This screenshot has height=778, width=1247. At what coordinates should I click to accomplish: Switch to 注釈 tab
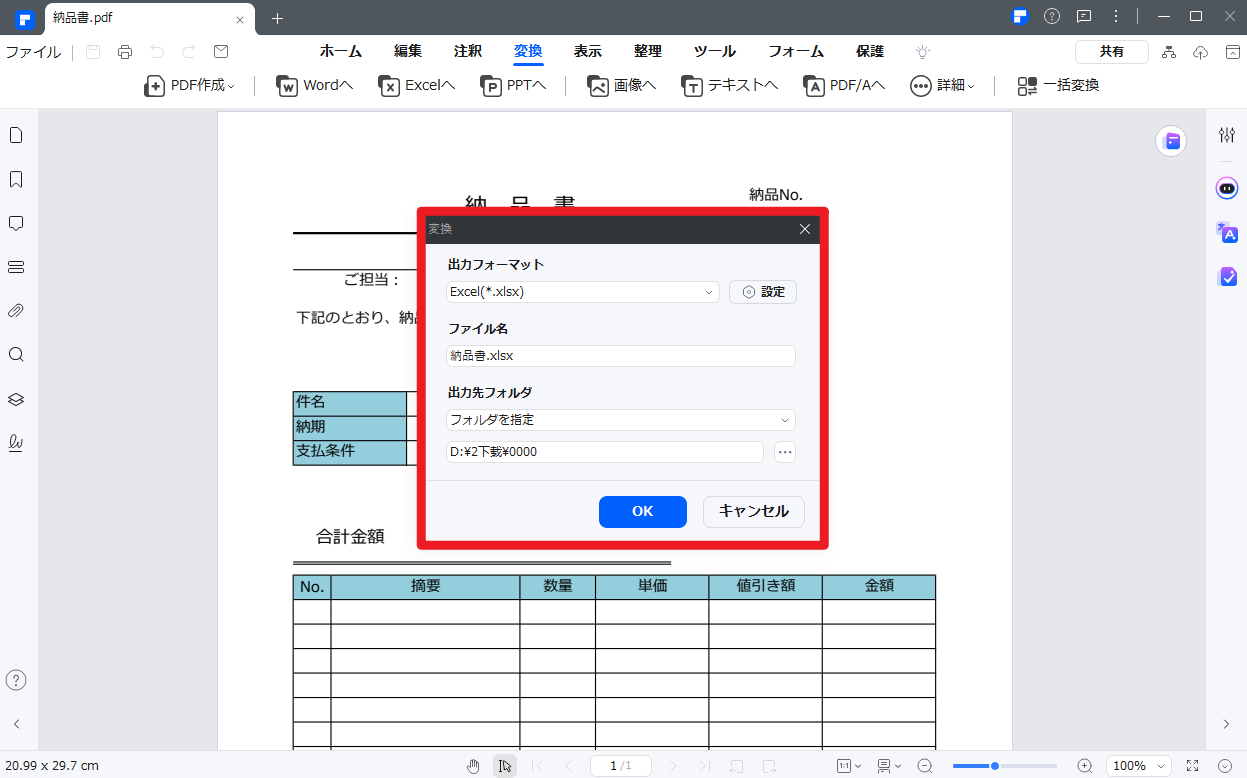pos(468,52)
